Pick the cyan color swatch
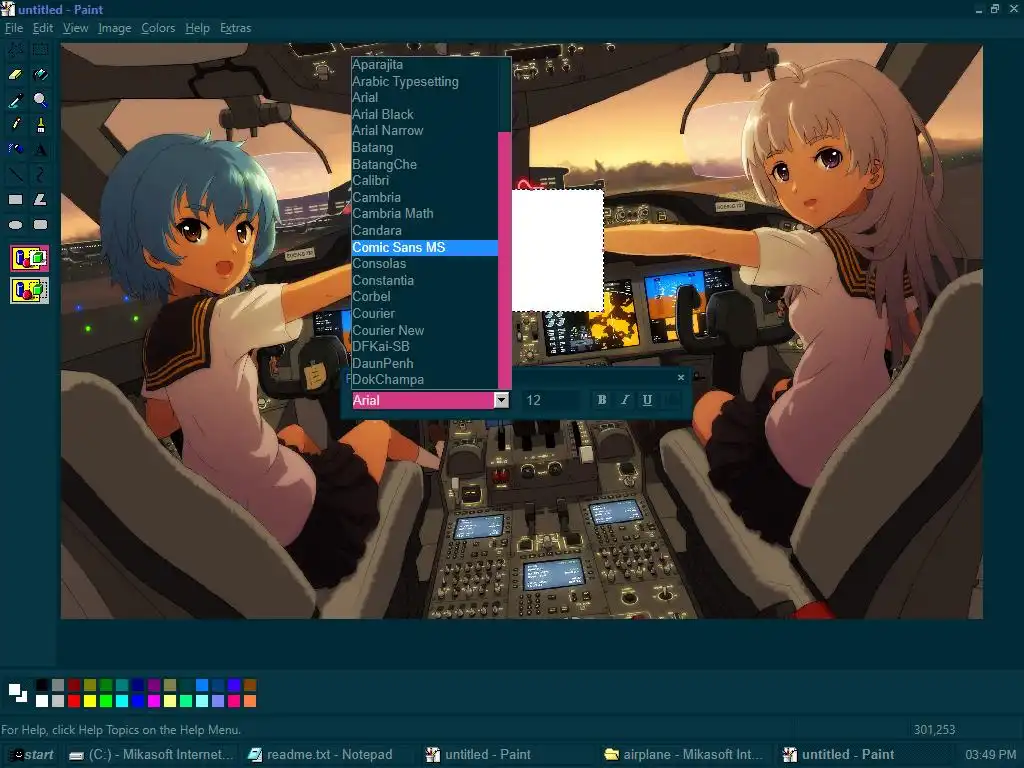The height and width of the screenshot is (768, 1024). 122,701
